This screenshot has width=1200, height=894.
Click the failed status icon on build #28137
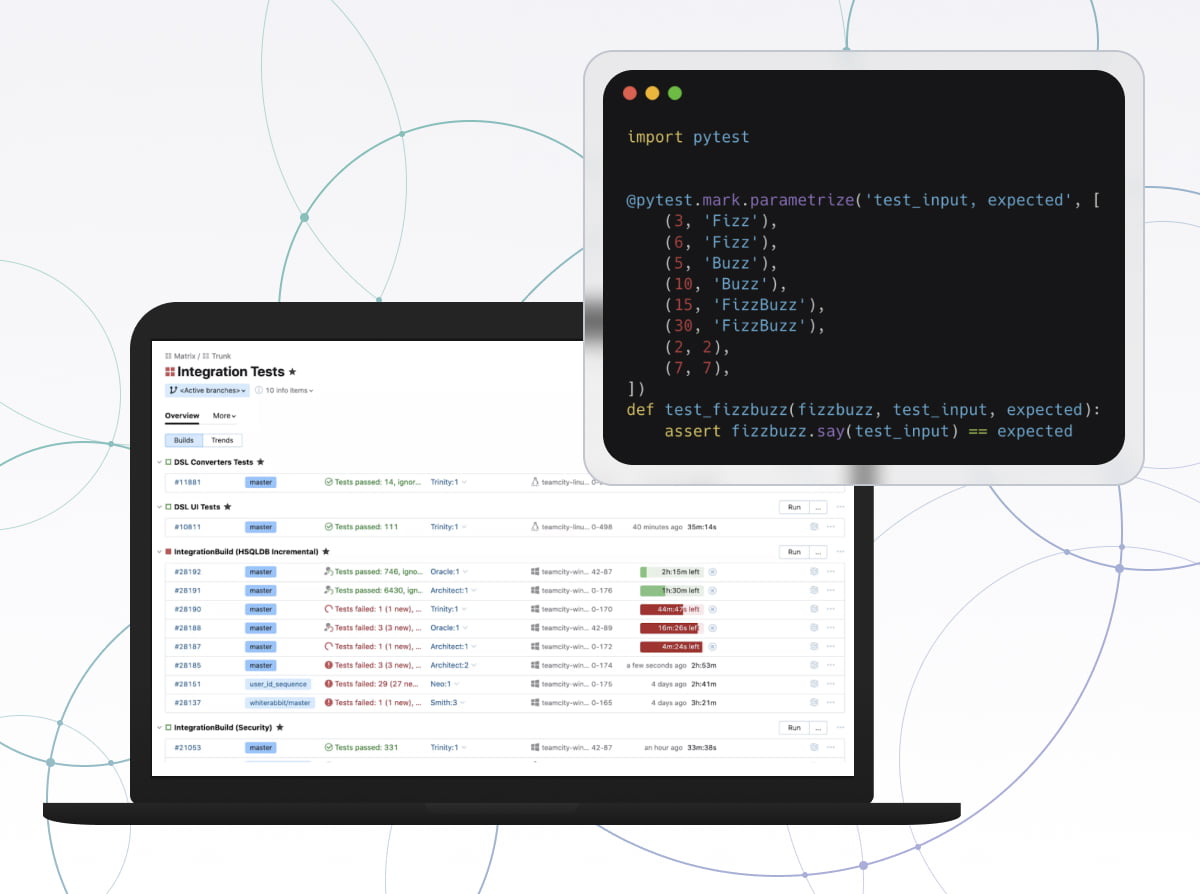coord(328,703)
